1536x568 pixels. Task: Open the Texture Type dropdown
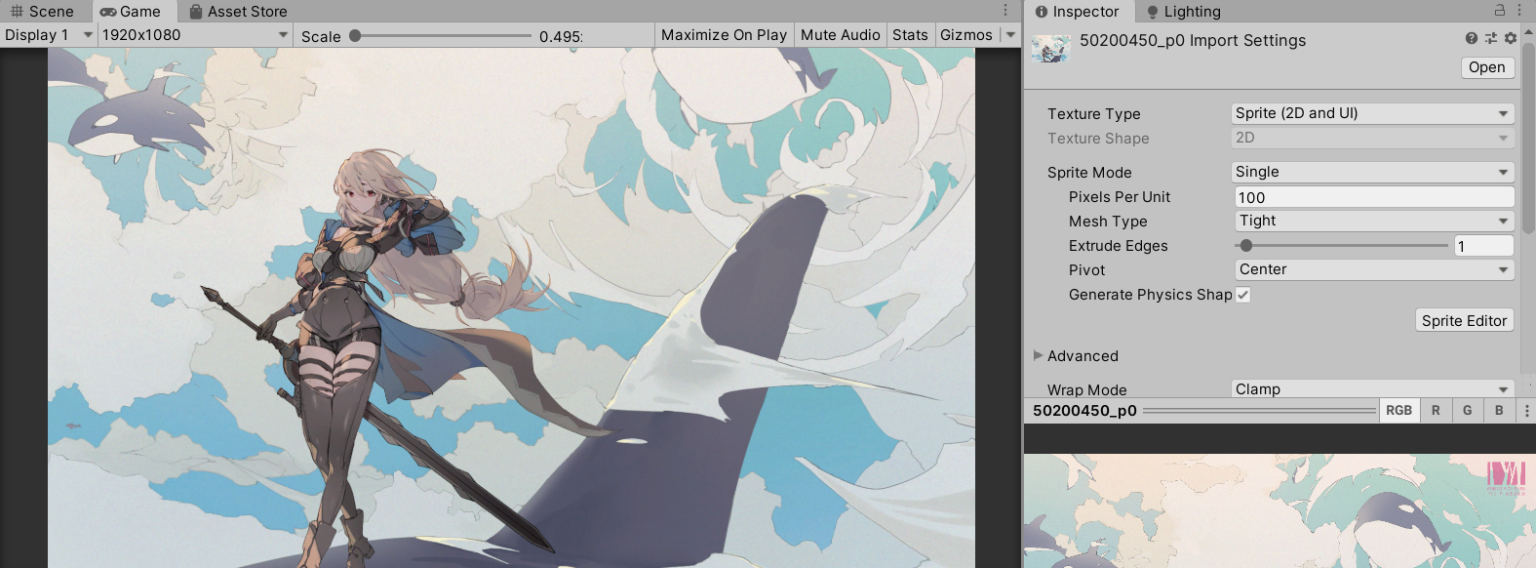pos(1373,114)
